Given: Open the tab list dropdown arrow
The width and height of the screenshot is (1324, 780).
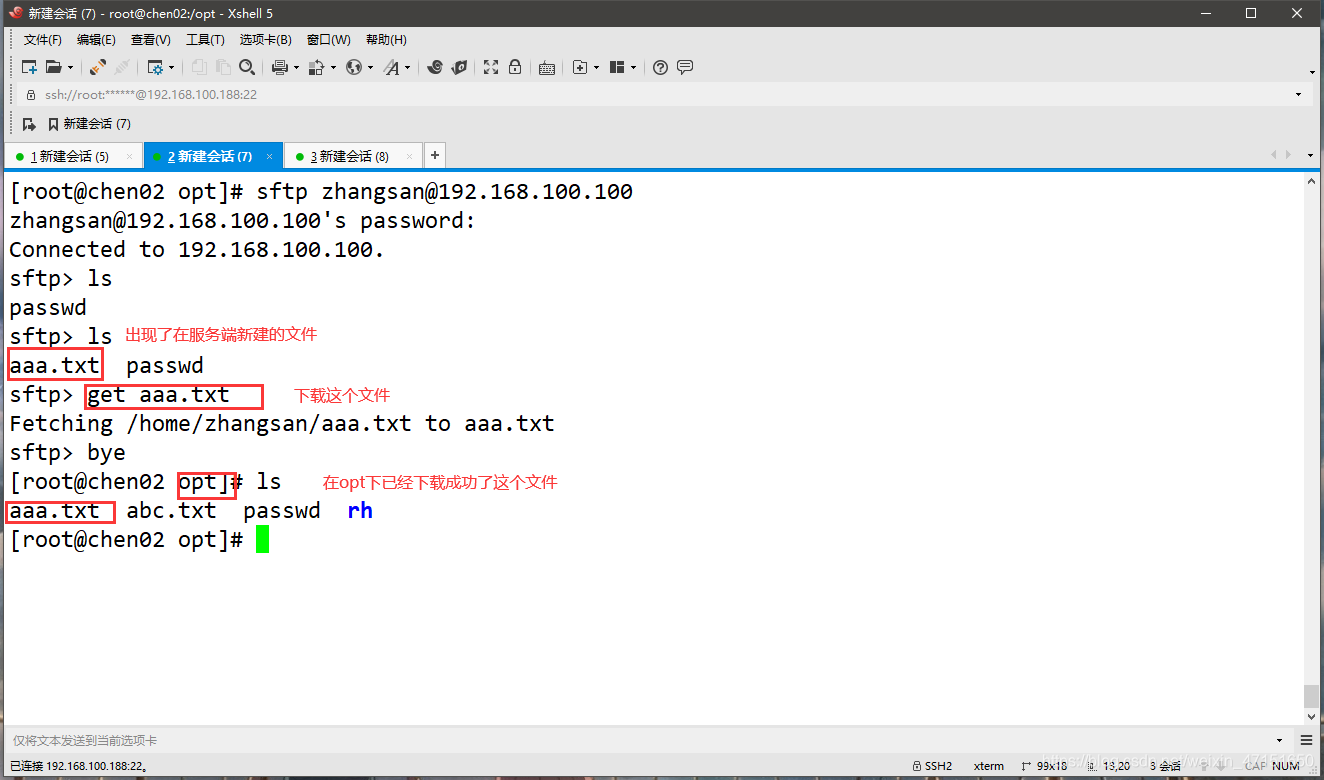Looking at the screenshot, I should click(x=1311, y=156).
